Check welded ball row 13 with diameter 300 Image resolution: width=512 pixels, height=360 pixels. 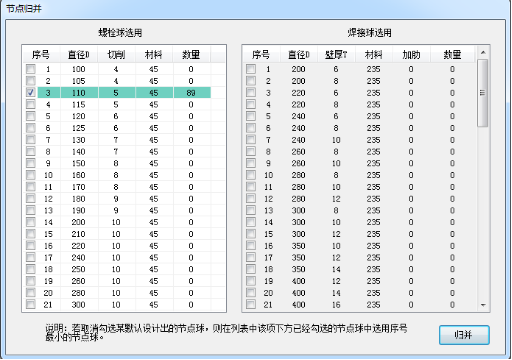(x=251, y=210)
